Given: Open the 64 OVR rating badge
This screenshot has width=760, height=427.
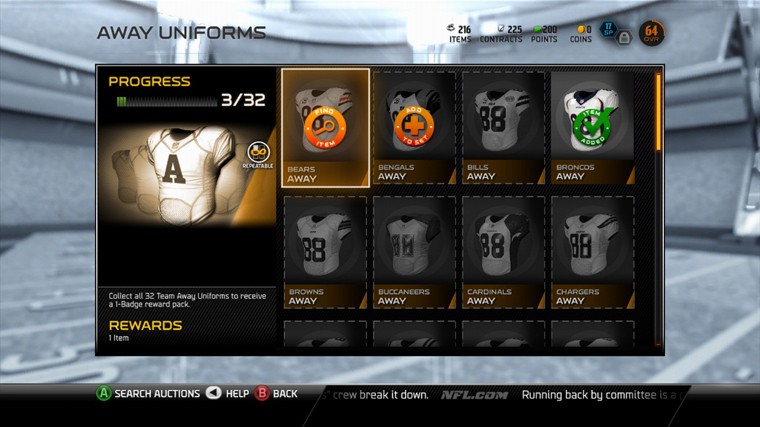Looking at the screenshot, I should pyautogui.click(x=651, y=33).
